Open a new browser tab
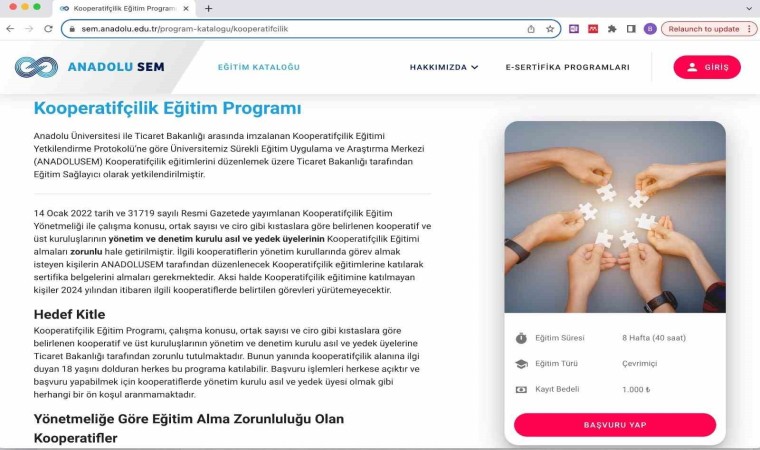Screen dimensions: 760x450 point(208,8)
